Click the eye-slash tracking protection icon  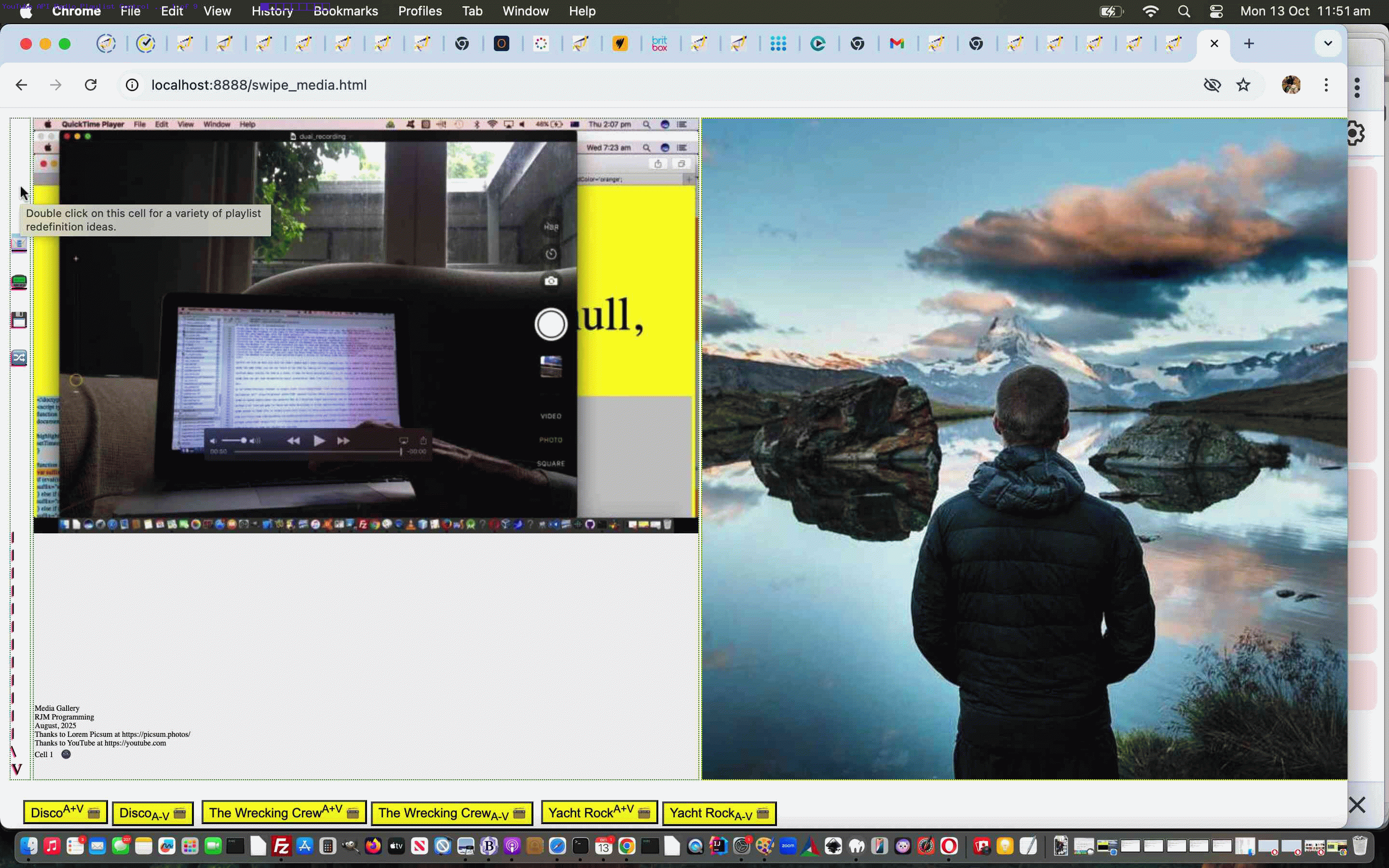pos(1212,85)
